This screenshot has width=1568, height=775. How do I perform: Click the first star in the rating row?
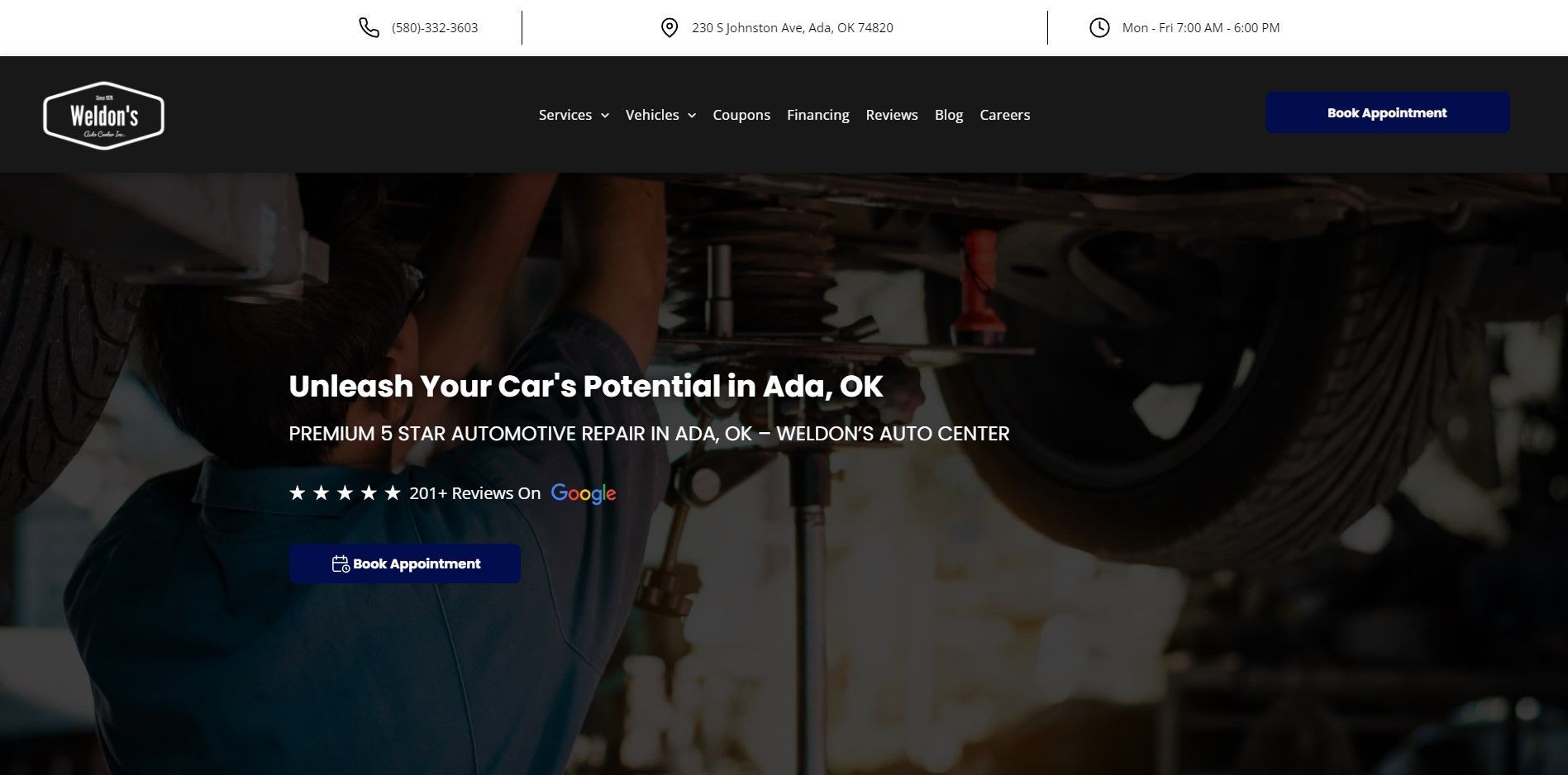coord(298,492)
